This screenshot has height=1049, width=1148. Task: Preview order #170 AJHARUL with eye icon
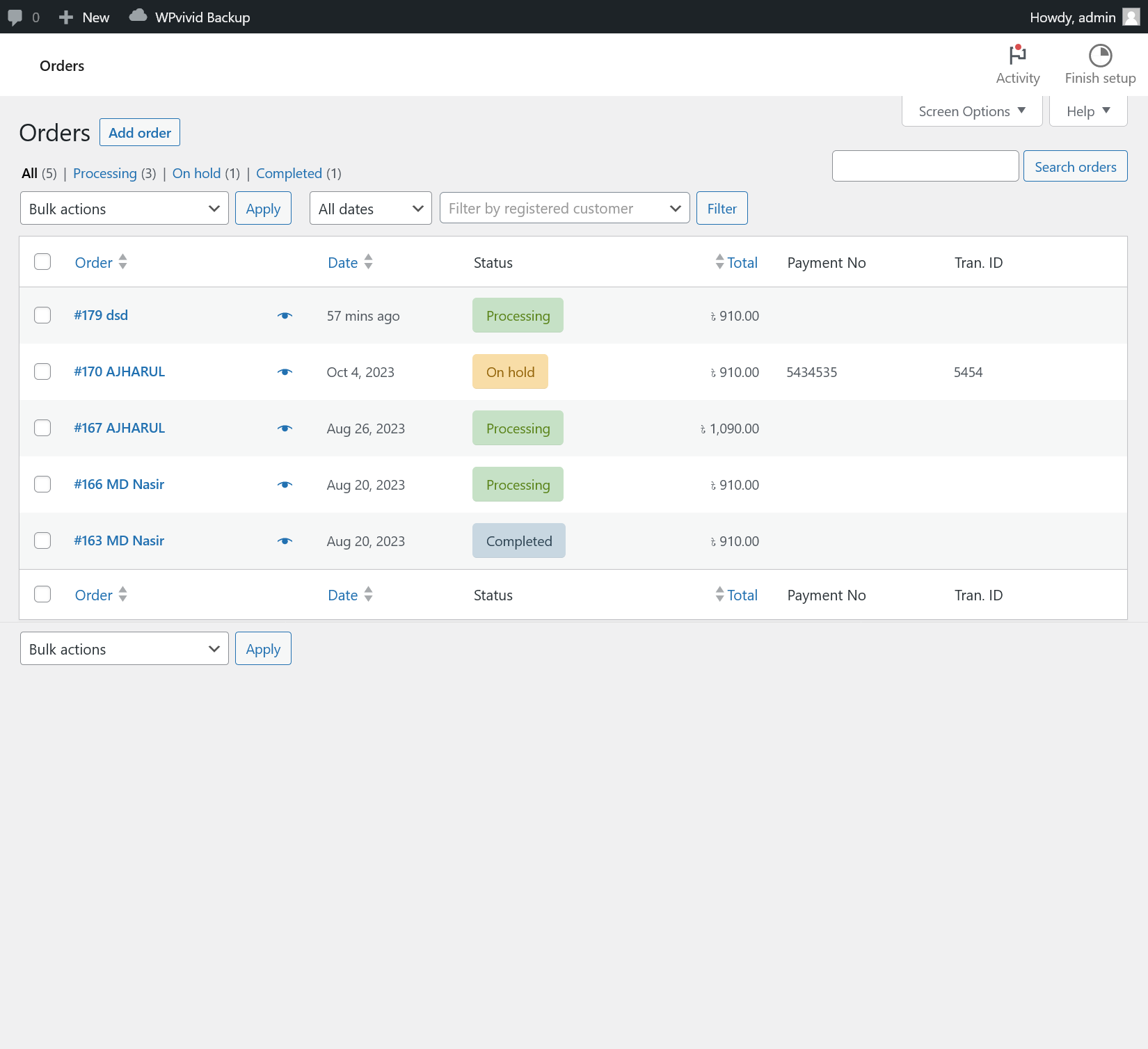click(x=285, y=372)
